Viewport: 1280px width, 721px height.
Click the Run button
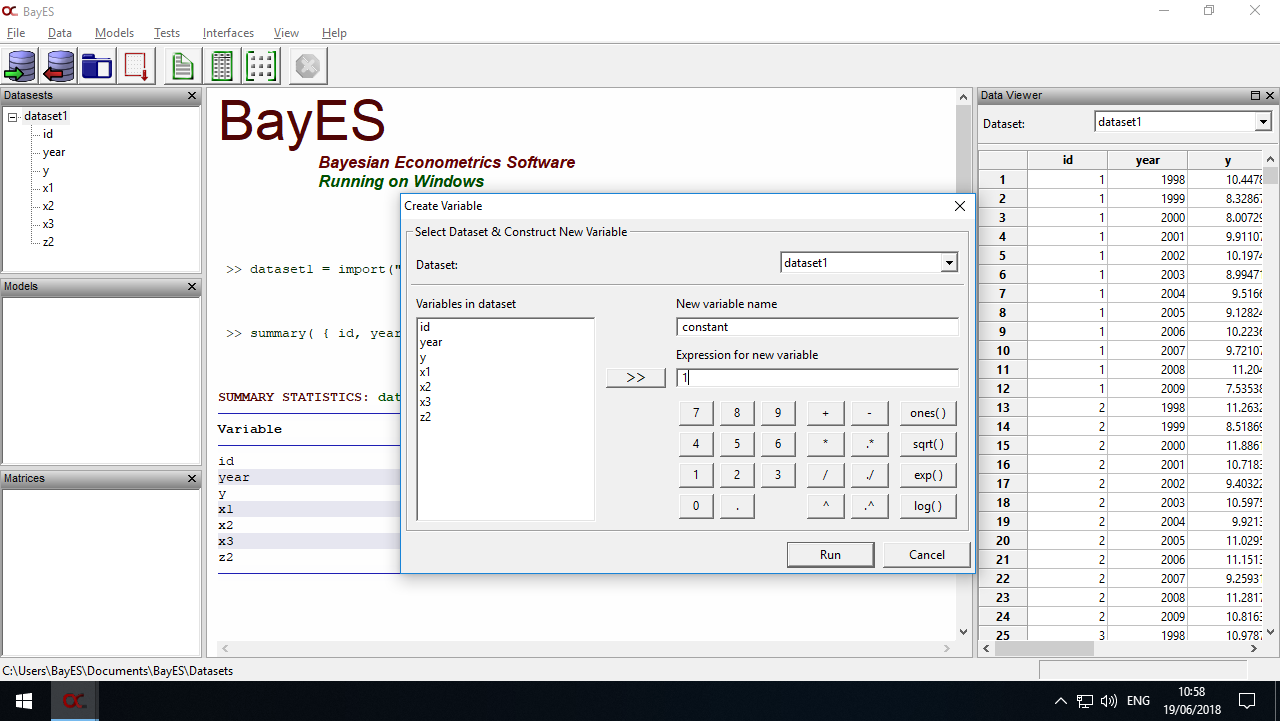830,555
